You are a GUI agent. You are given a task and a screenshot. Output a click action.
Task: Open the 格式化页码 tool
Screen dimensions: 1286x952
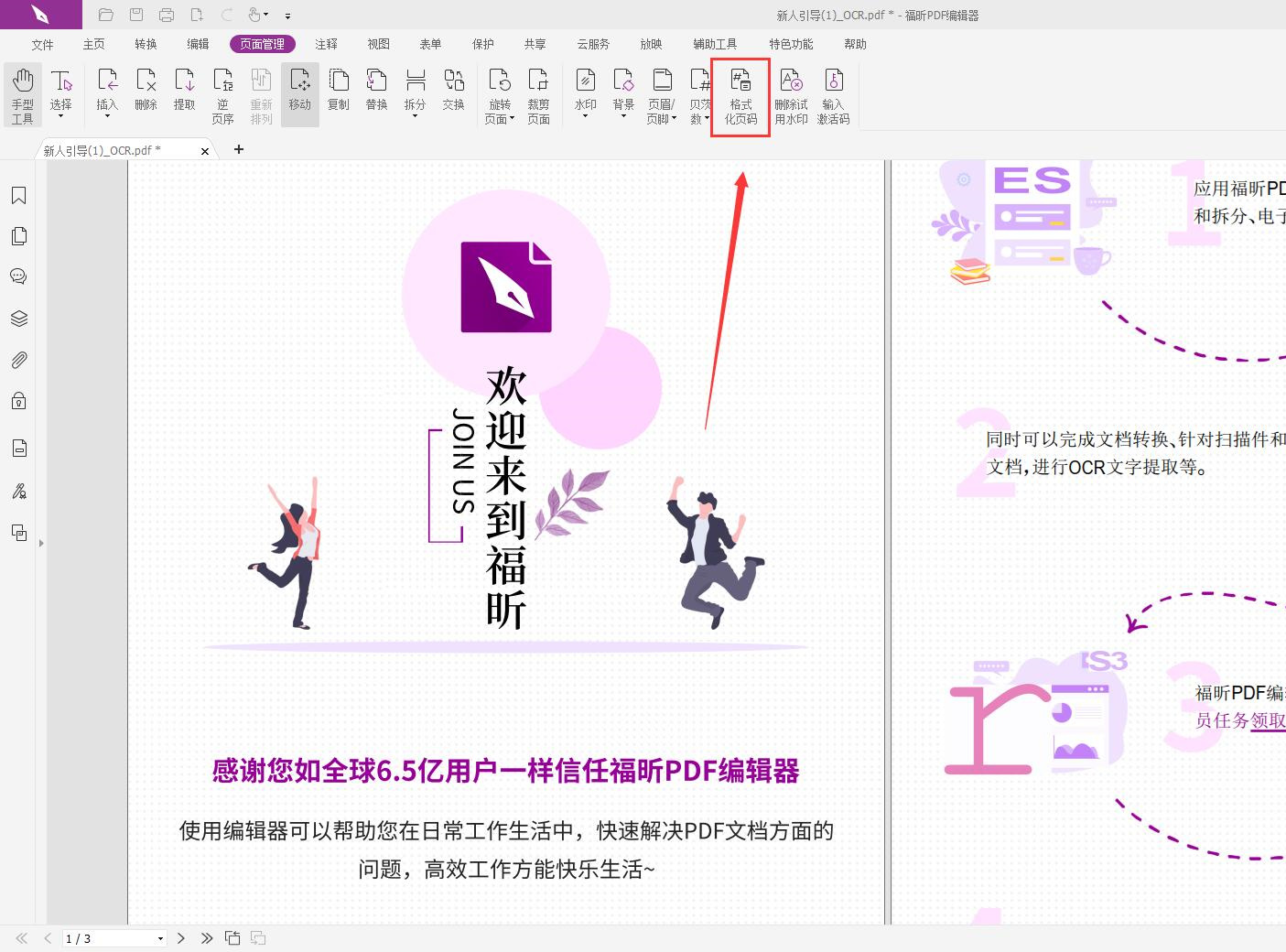tap(740, 96)
